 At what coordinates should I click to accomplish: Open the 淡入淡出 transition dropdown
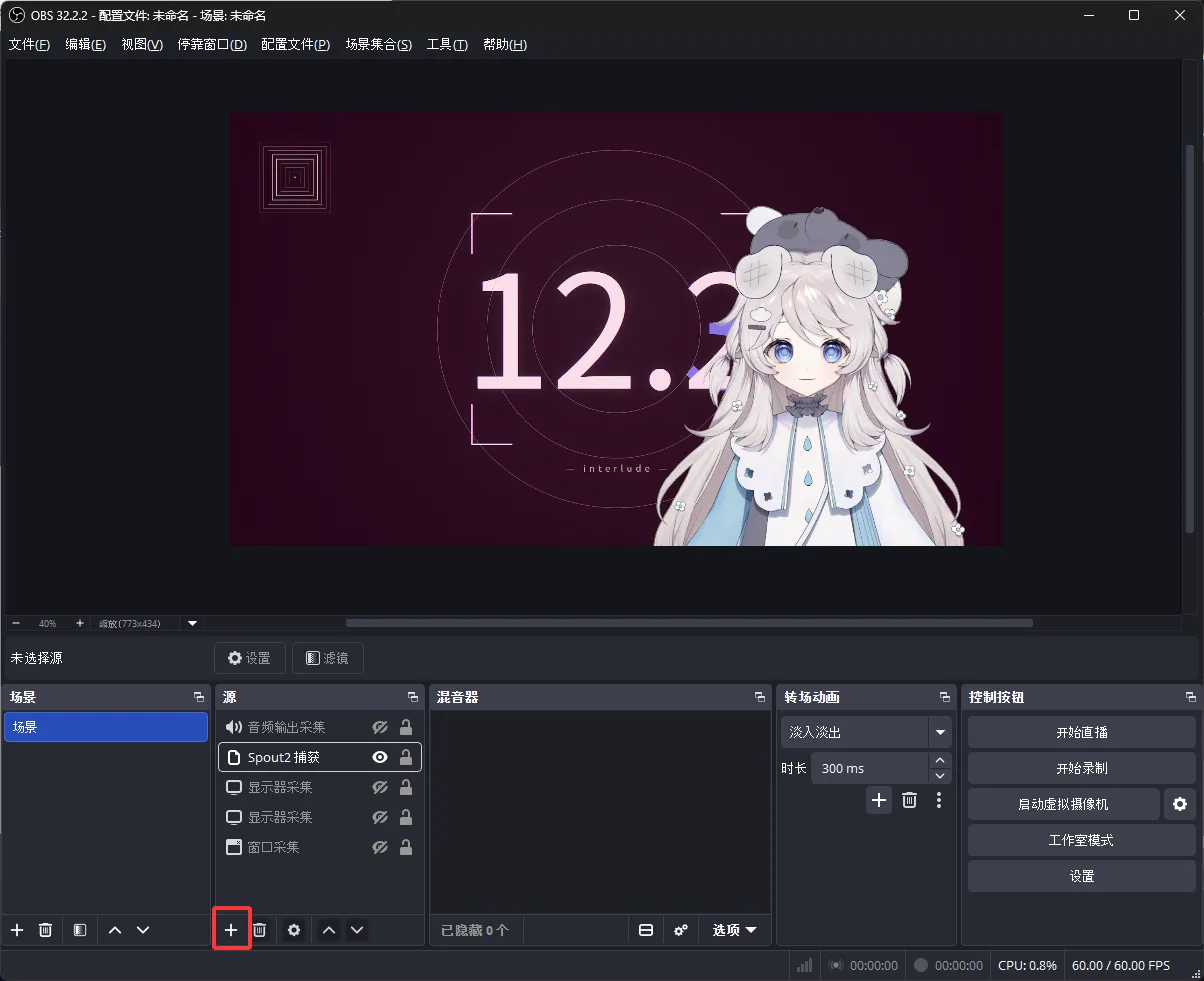[866, 732]
